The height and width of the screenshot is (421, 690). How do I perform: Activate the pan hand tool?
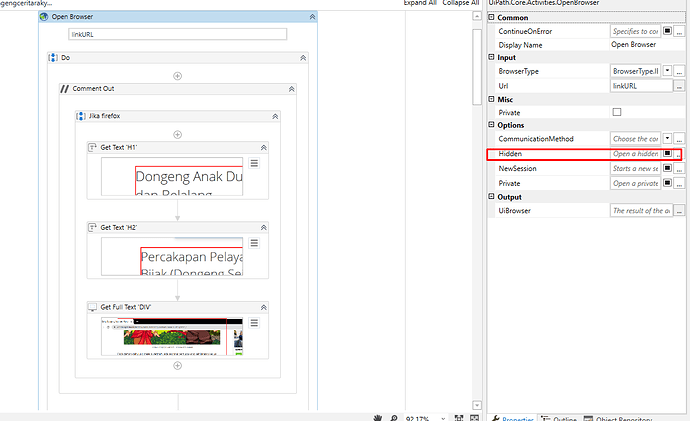(x=378, y=418)
